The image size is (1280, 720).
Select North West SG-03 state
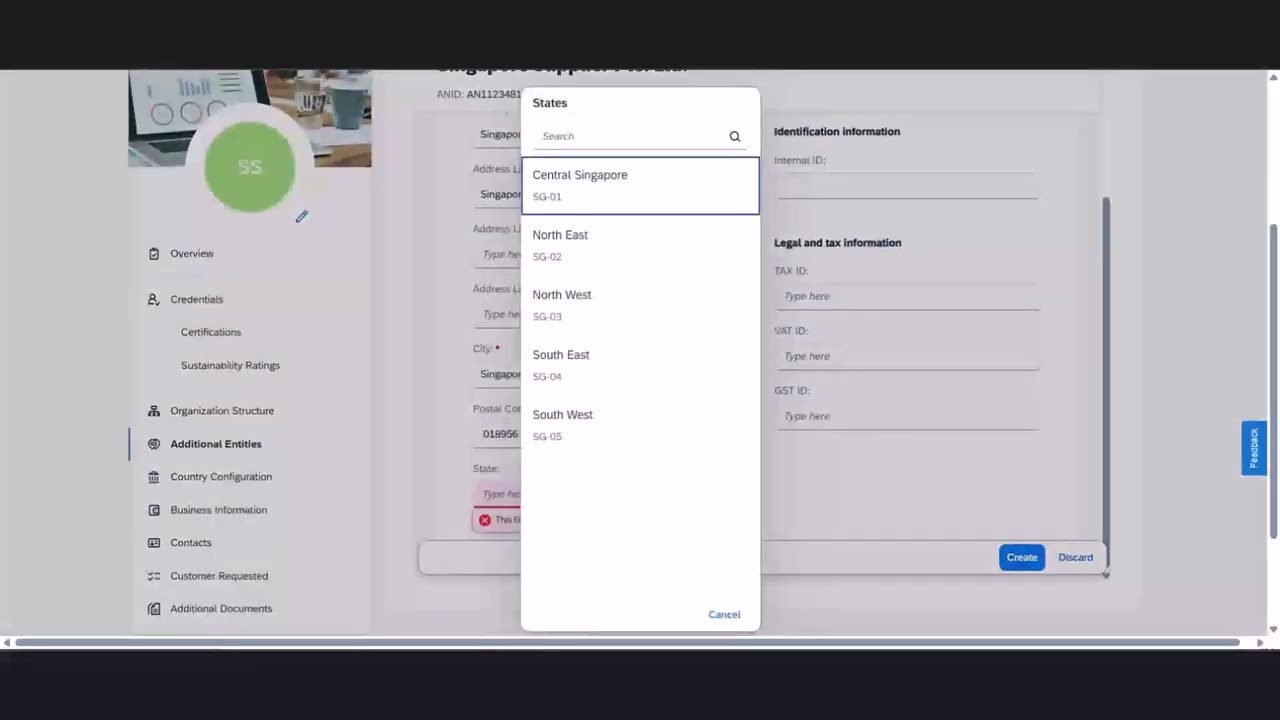[640, 305]
